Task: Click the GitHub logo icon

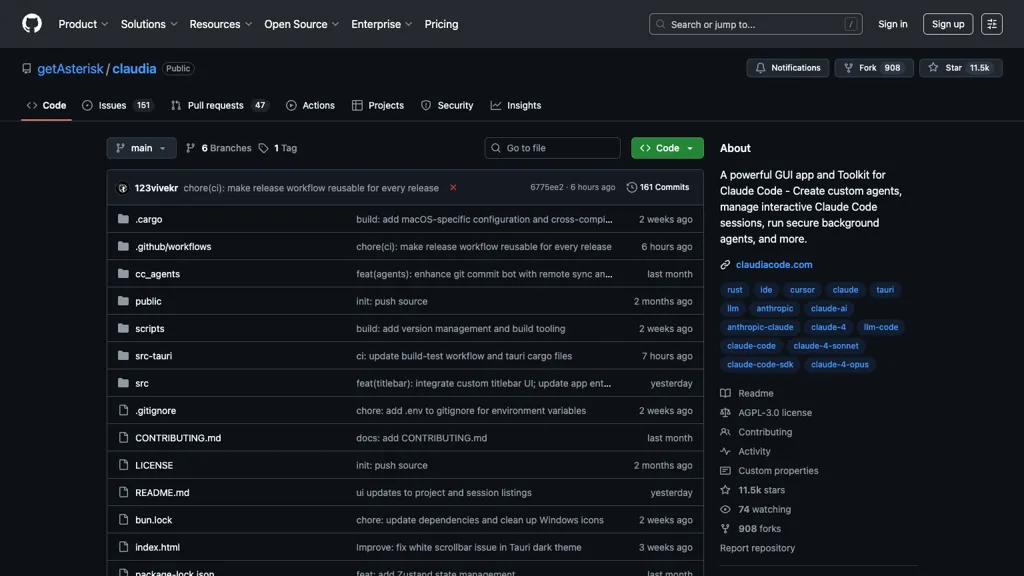Action: (31, 24)
